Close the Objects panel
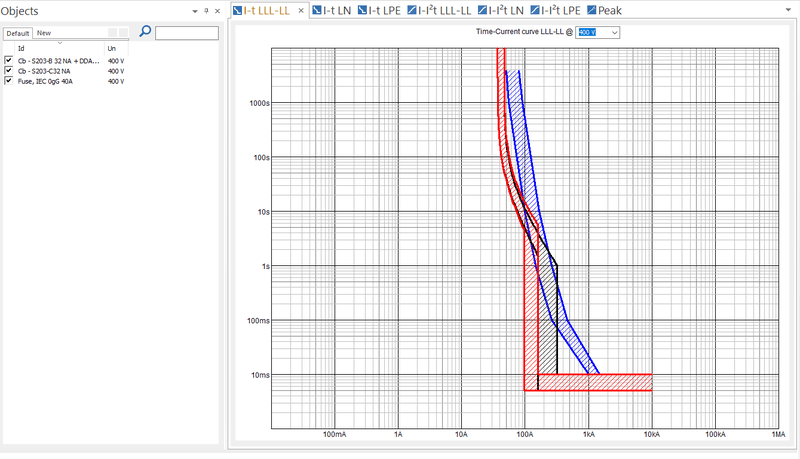 [x=217, y=11]
